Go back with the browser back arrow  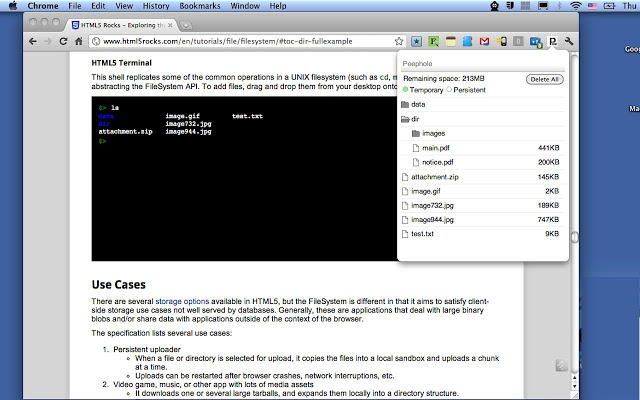click(33, 41)
